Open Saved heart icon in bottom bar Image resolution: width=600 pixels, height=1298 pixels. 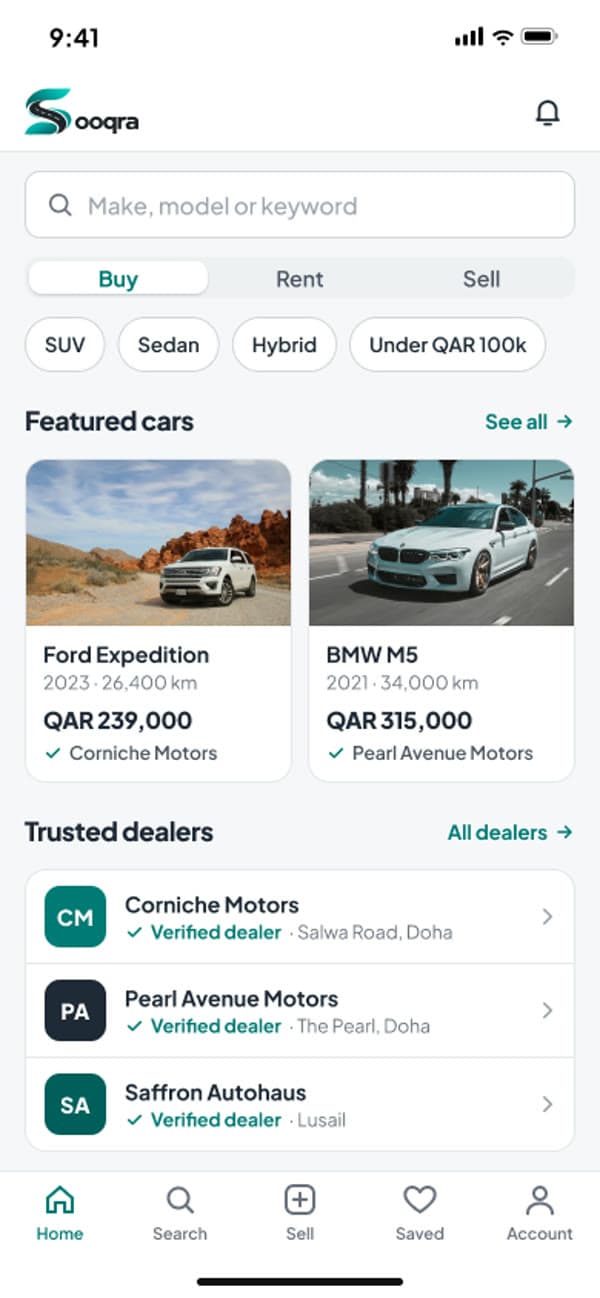click(x=419, y=1199)
